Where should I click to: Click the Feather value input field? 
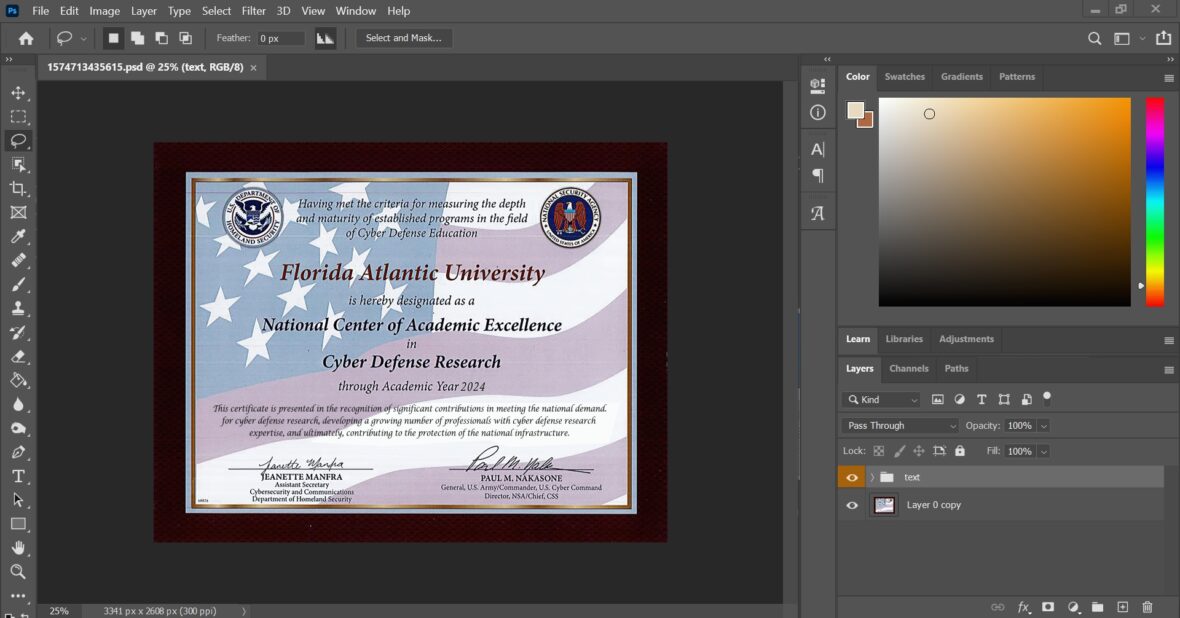click(280, 38)
